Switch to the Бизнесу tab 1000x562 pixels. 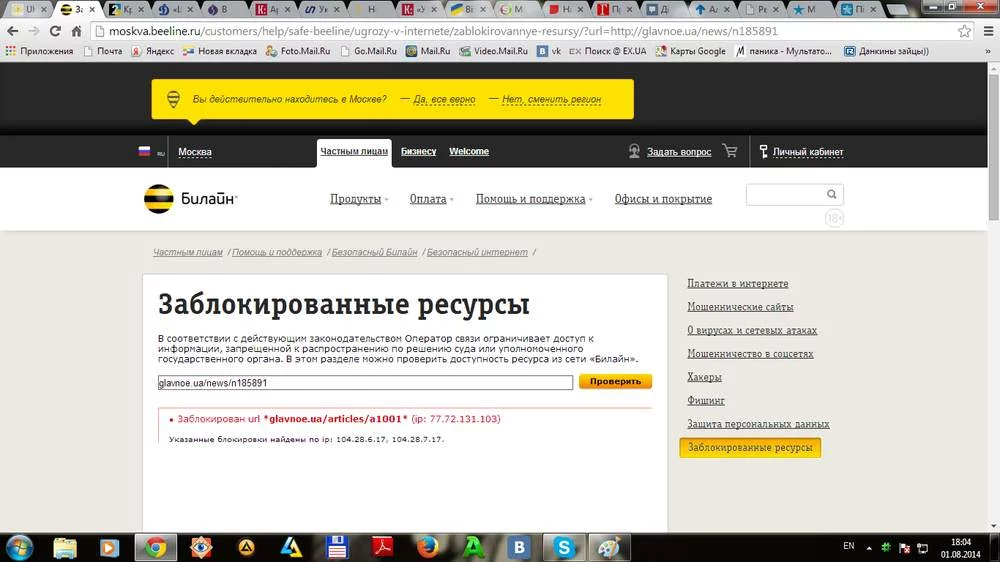pyautogui.click(x=418, y=152)
